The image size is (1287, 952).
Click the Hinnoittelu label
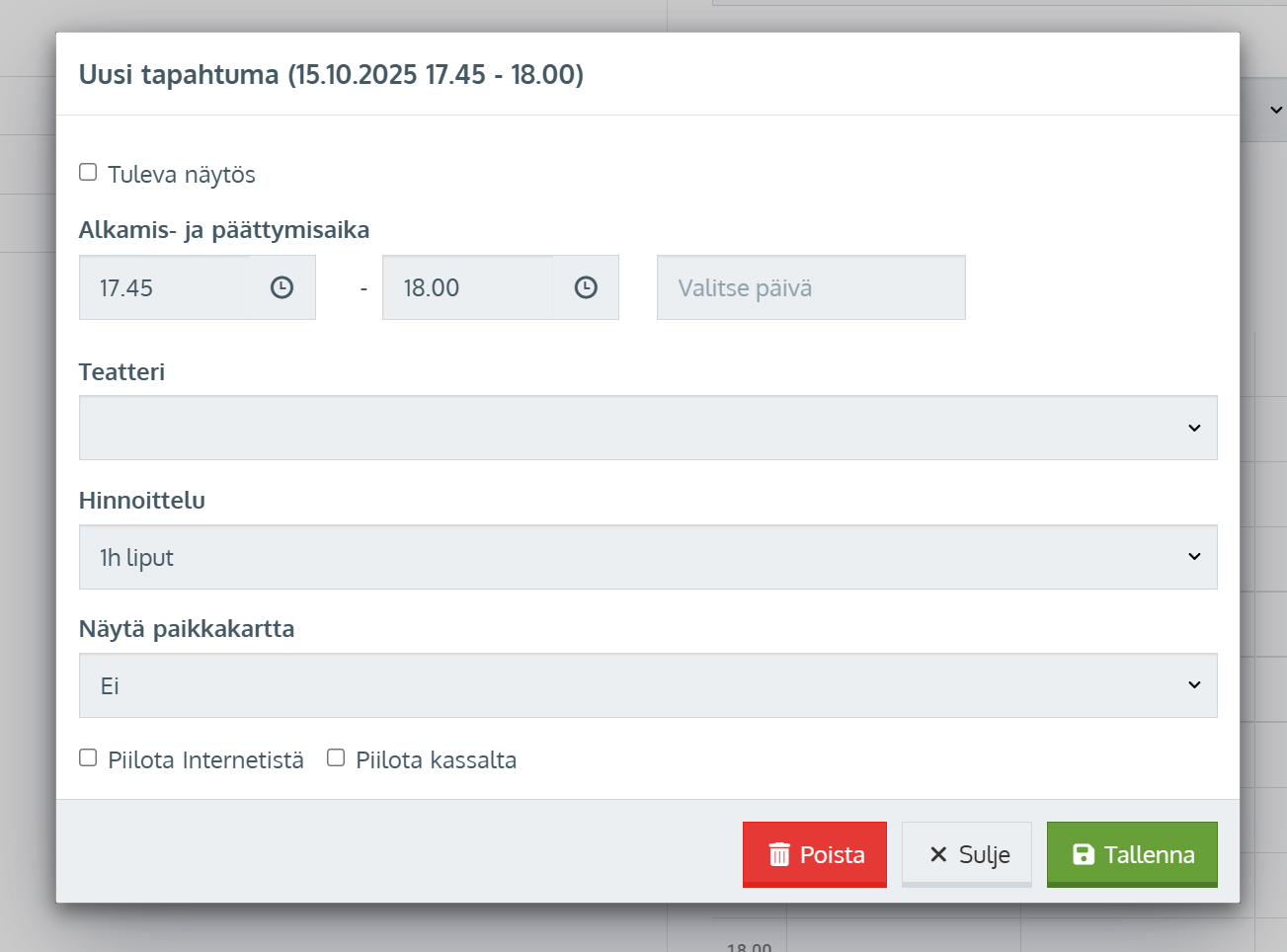coord(142,501)
